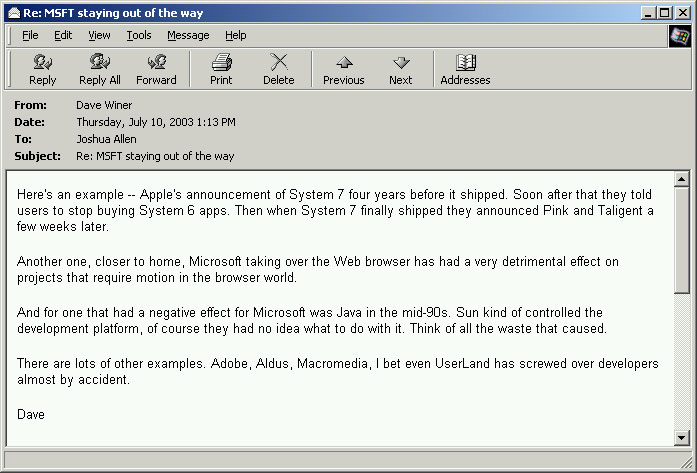Viewport: 697px width, 473px height.
Task: Open the Addresses book icon
Action: [x=465, y=69]
